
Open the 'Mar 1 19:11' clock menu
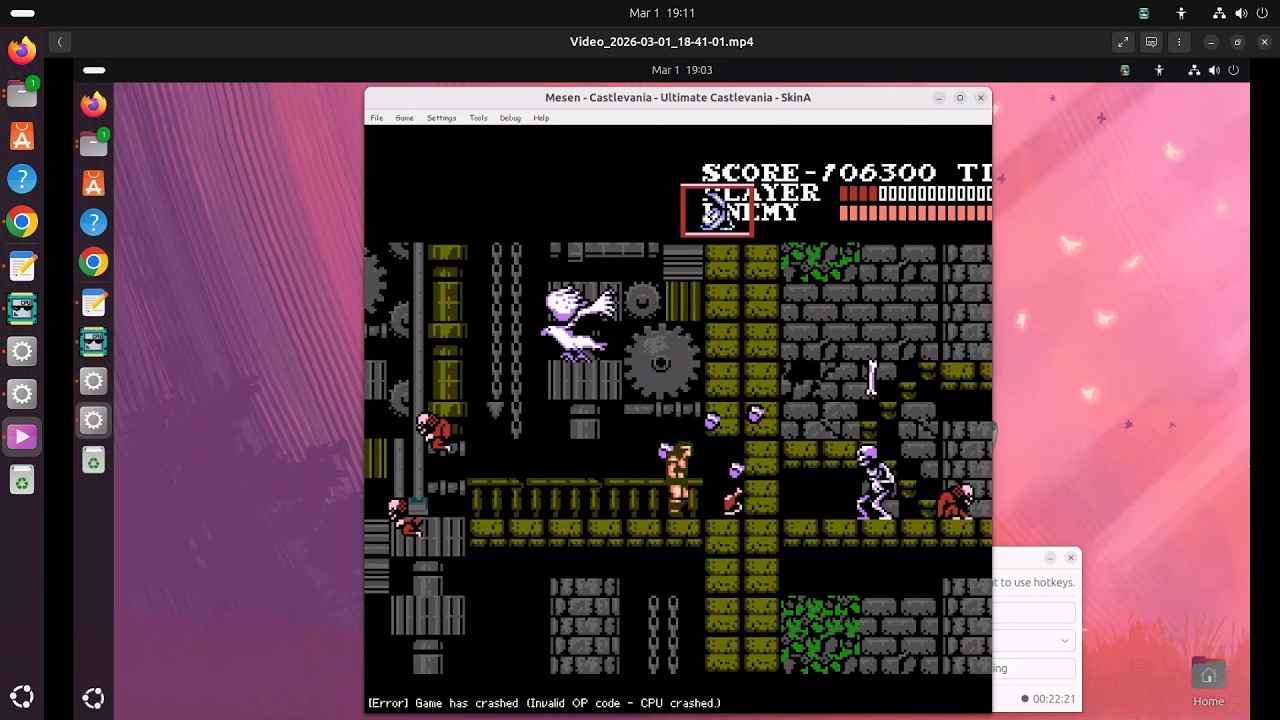click(662, 13)
